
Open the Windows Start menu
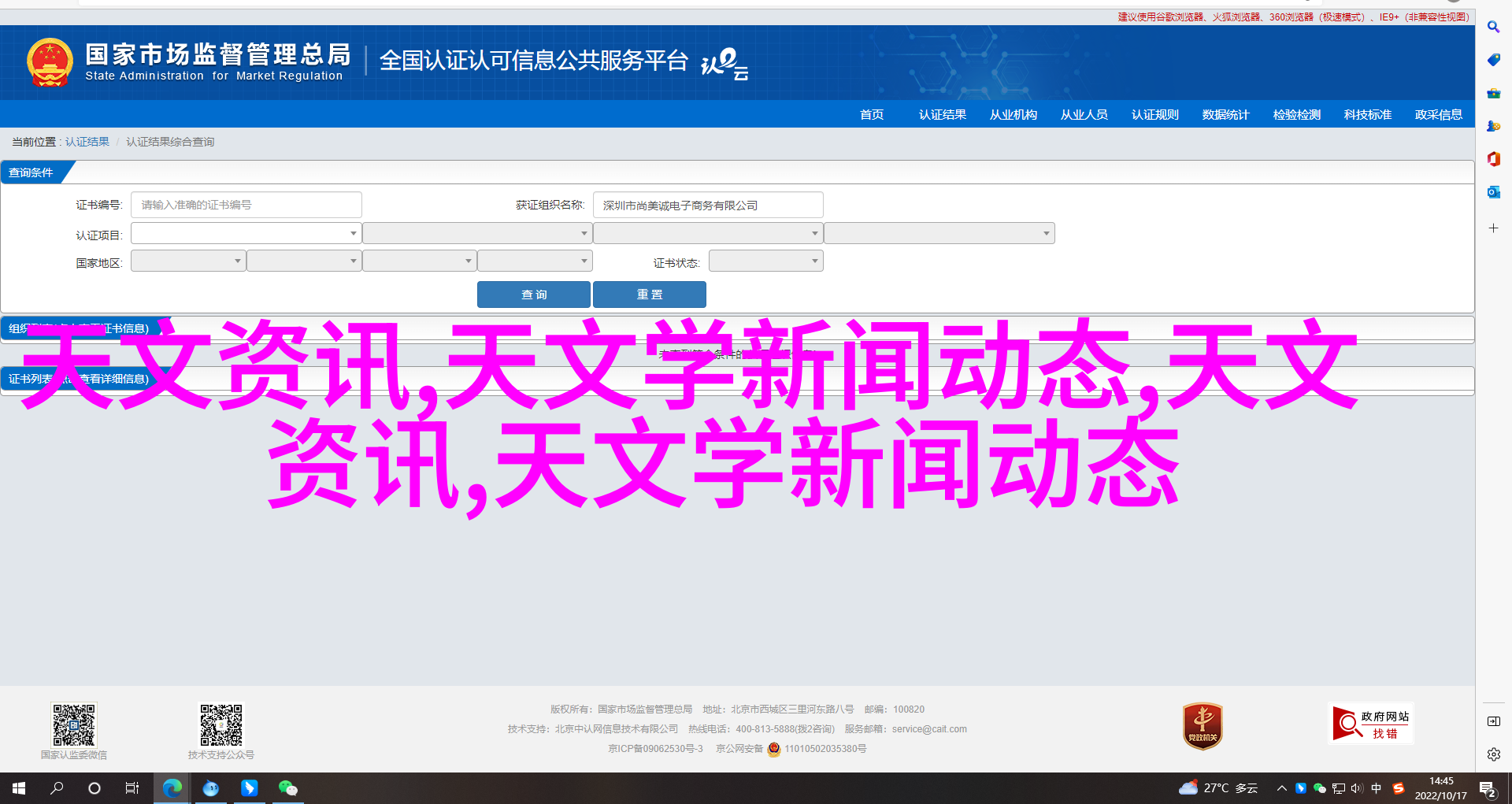pyautogui.click(x=19, y=788)
